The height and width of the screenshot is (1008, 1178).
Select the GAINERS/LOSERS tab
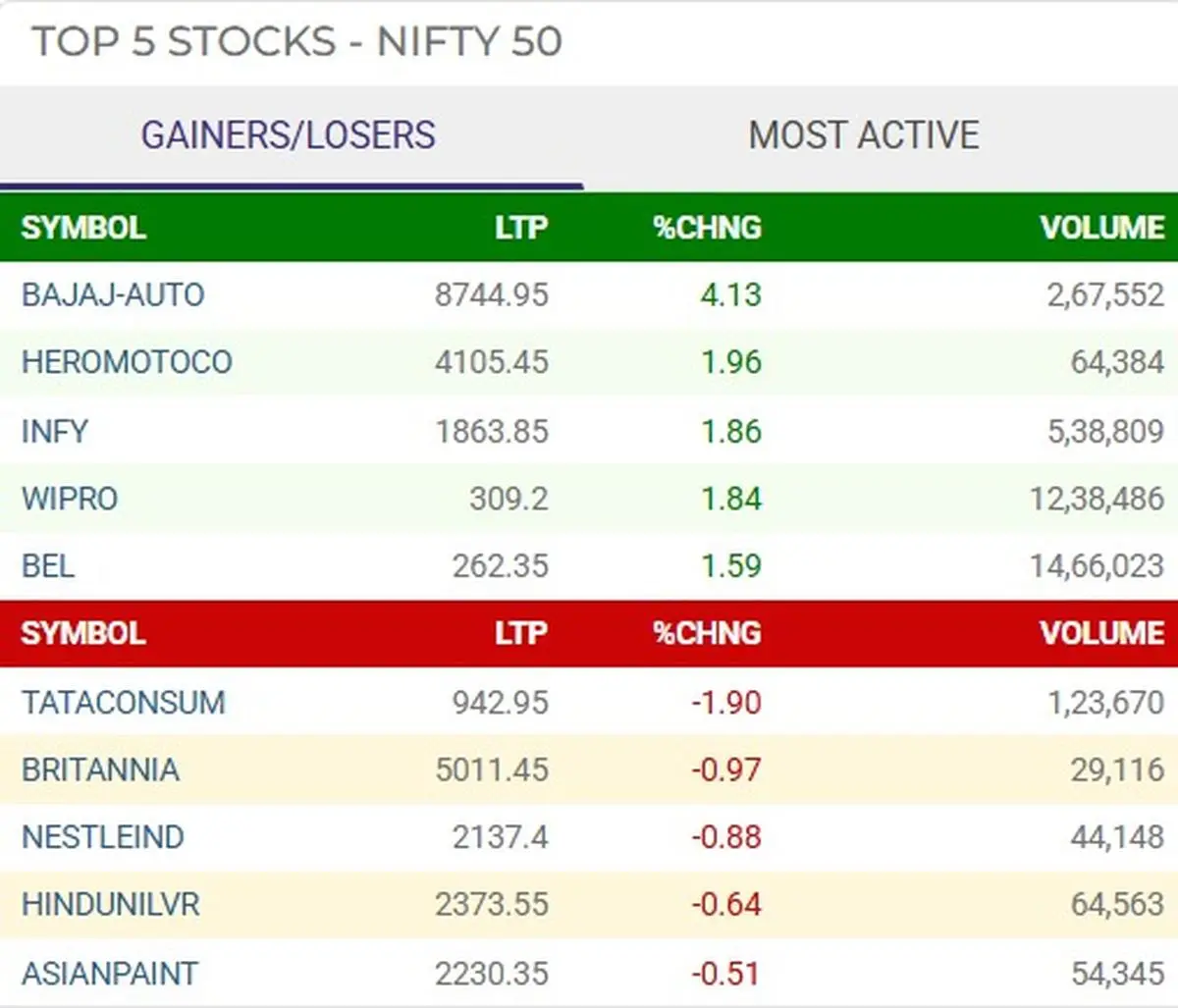pyautogui.click(x=289, y=134)
